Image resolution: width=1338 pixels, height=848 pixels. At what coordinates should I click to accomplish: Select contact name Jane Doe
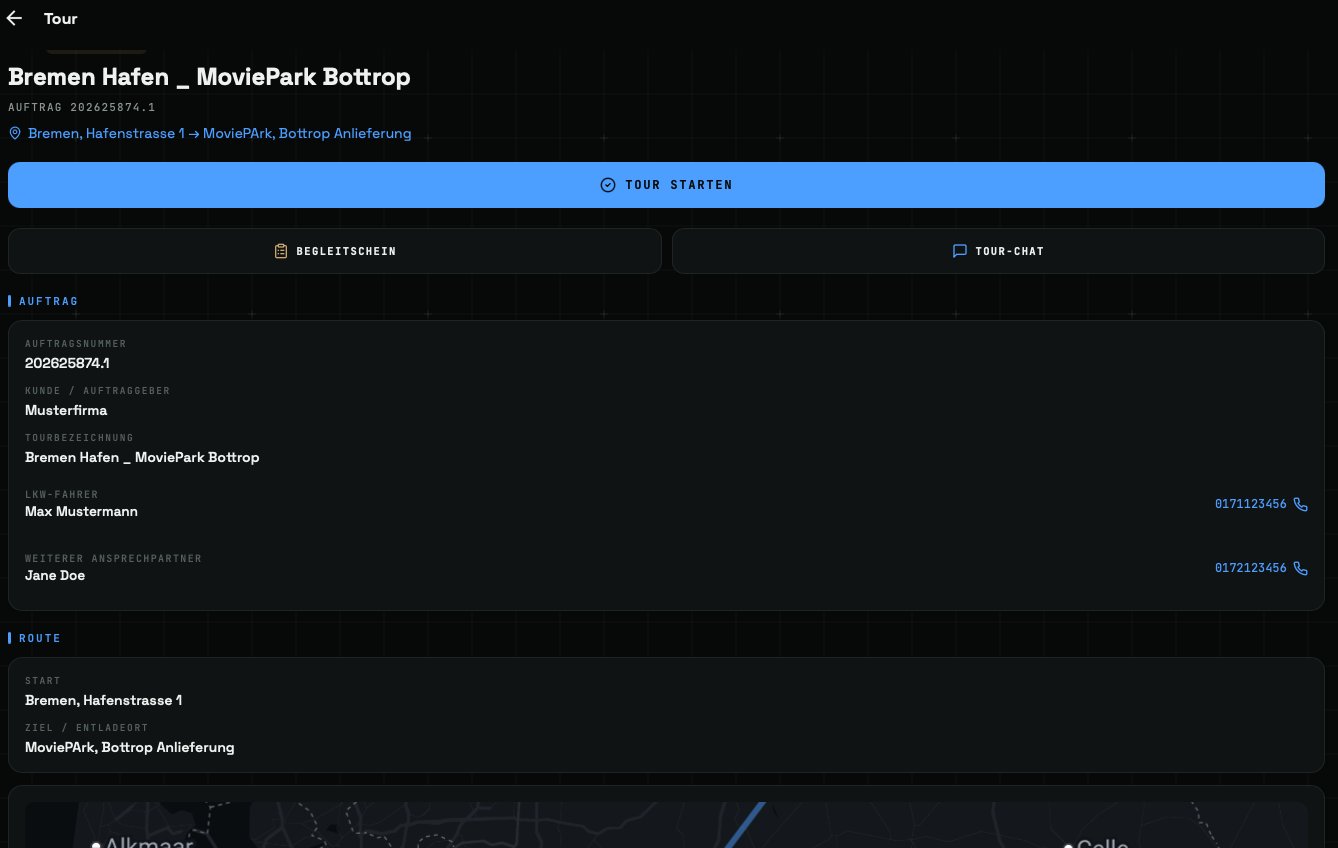(55, 575)
